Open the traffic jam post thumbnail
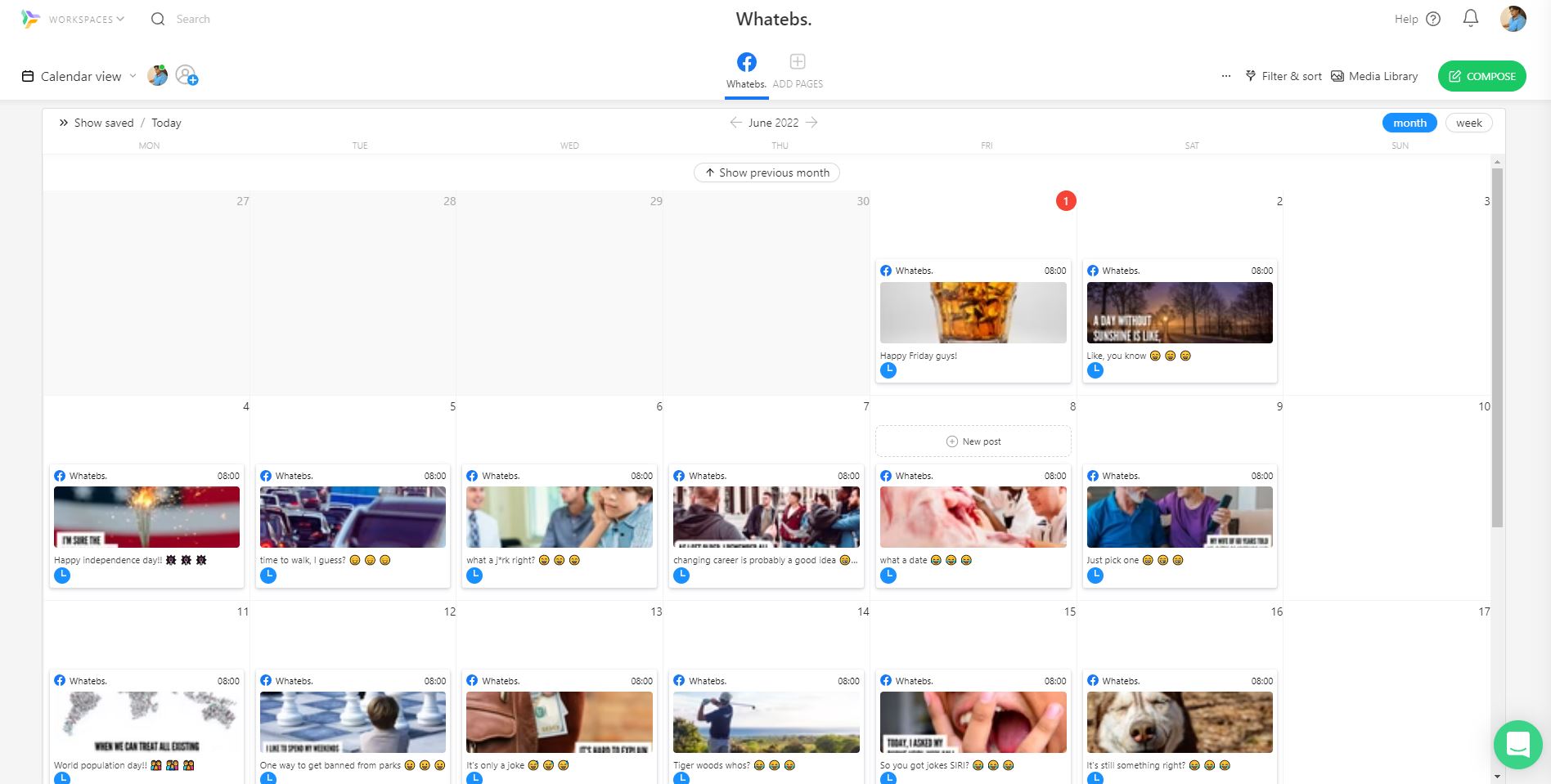 (x=353, y=517)
